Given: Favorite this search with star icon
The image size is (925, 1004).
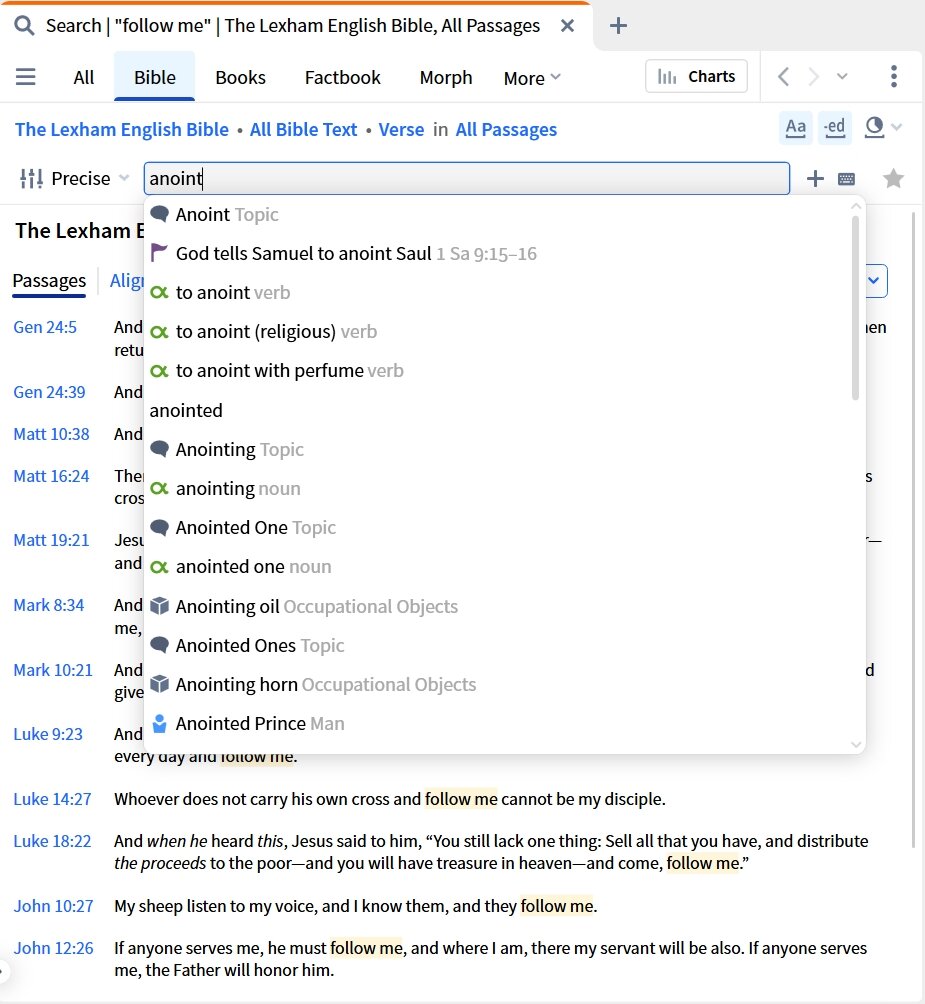Looking at the screenshot, I should 893,178.
